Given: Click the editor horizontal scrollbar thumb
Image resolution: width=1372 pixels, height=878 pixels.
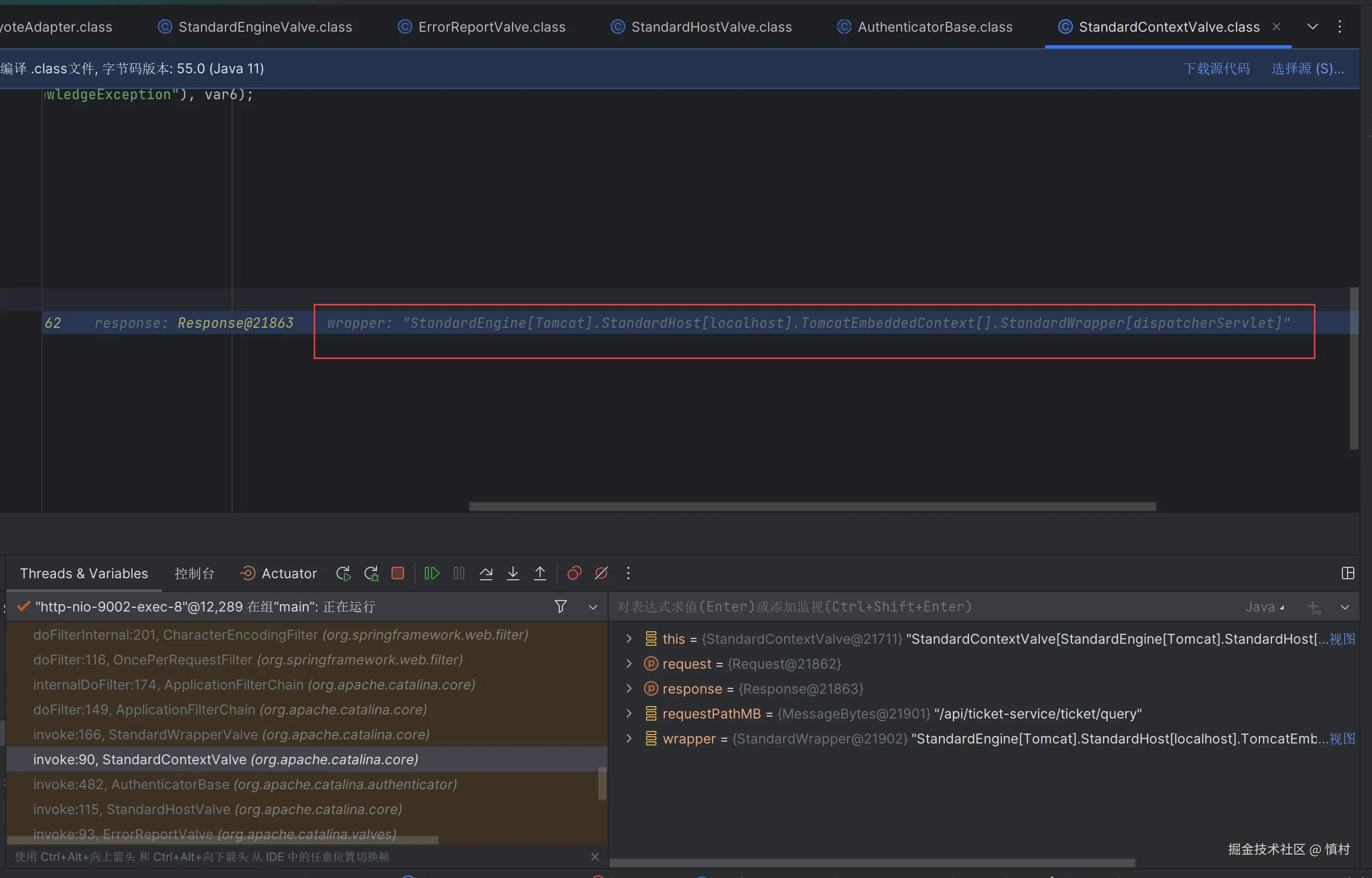Looking at the screenshot, I should (812, 506).
